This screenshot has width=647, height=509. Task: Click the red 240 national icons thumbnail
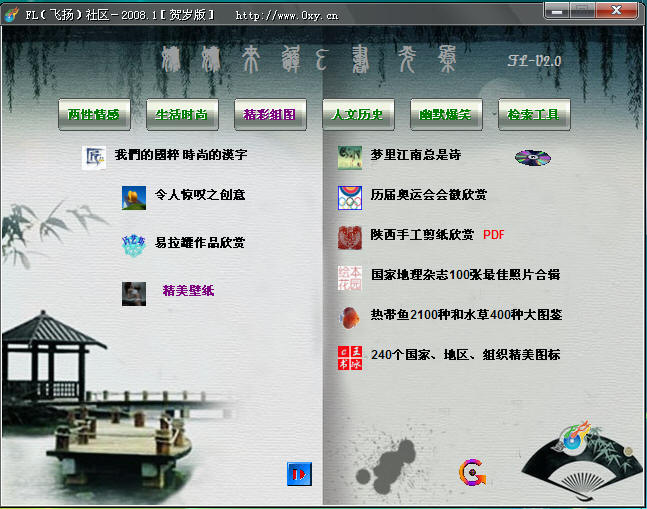350,357
